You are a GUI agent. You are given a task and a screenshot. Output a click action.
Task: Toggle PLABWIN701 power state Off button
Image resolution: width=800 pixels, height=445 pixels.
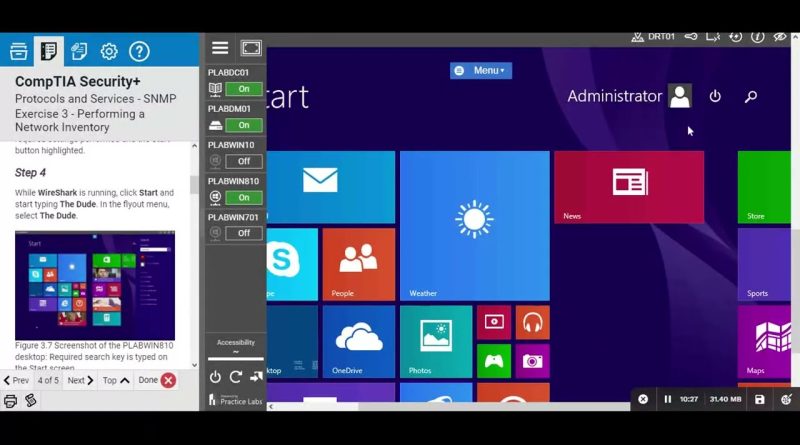244,233
